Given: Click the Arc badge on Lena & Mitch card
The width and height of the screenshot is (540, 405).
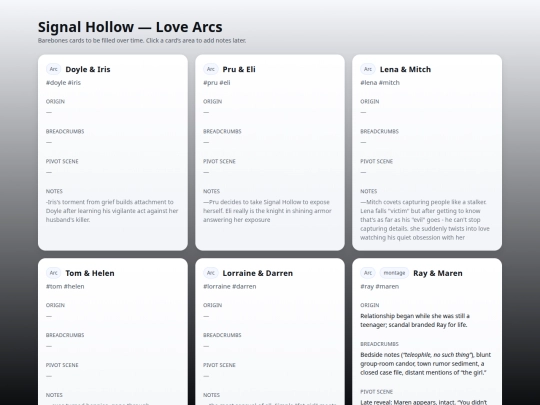Looking at the screenshot, I should pyautogui.click(x=368, y=69).
